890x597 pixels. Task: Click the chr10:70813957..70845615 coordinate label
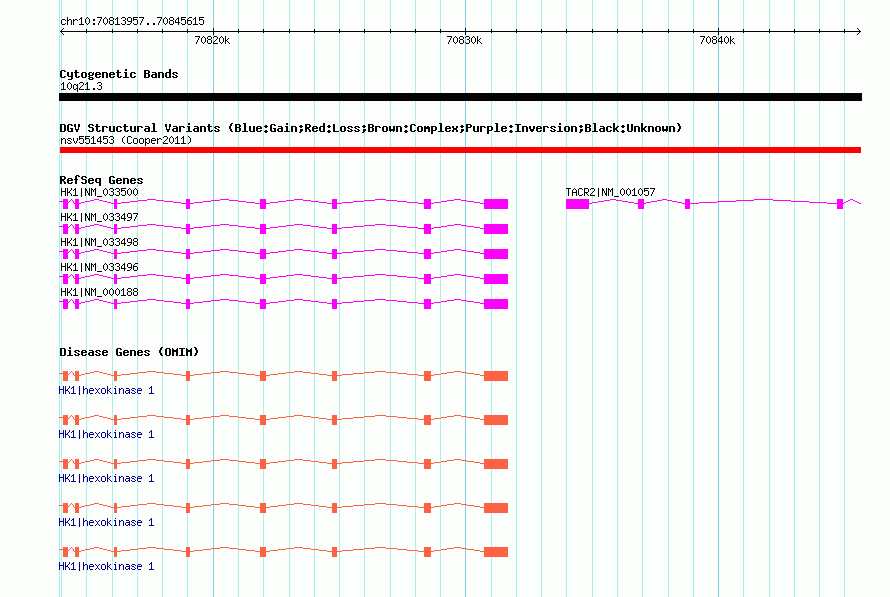(x=132, y=22)
